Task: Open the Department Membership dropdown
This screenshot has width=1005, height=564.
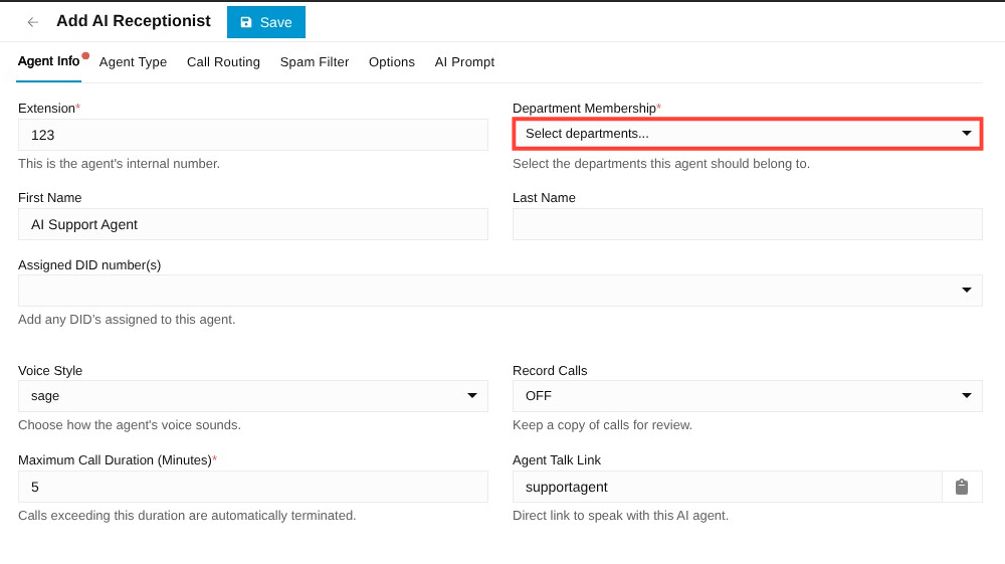Action: (747, 134)
